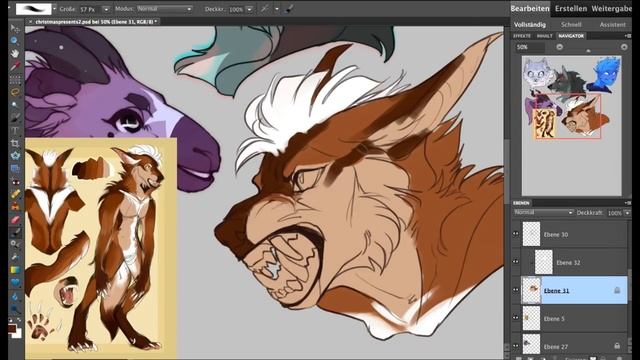Click the brush stroke preview box
Image resolution: width=640 pixels, height=360 pixels.
[x=33, y=9]
